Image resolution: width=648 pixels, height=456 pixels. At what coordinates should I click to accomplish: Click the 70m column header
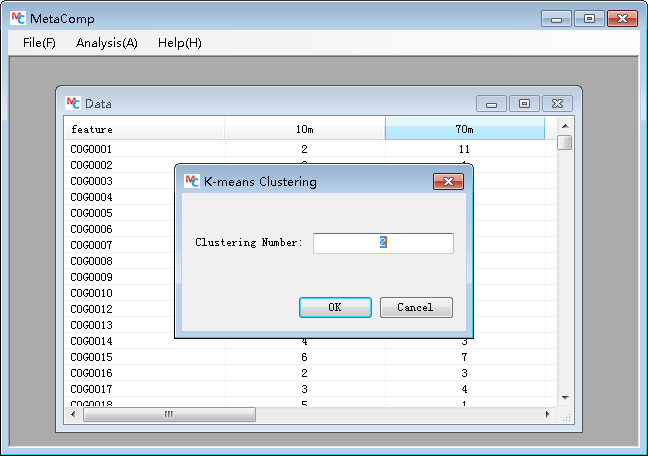(x=464, y=129)
